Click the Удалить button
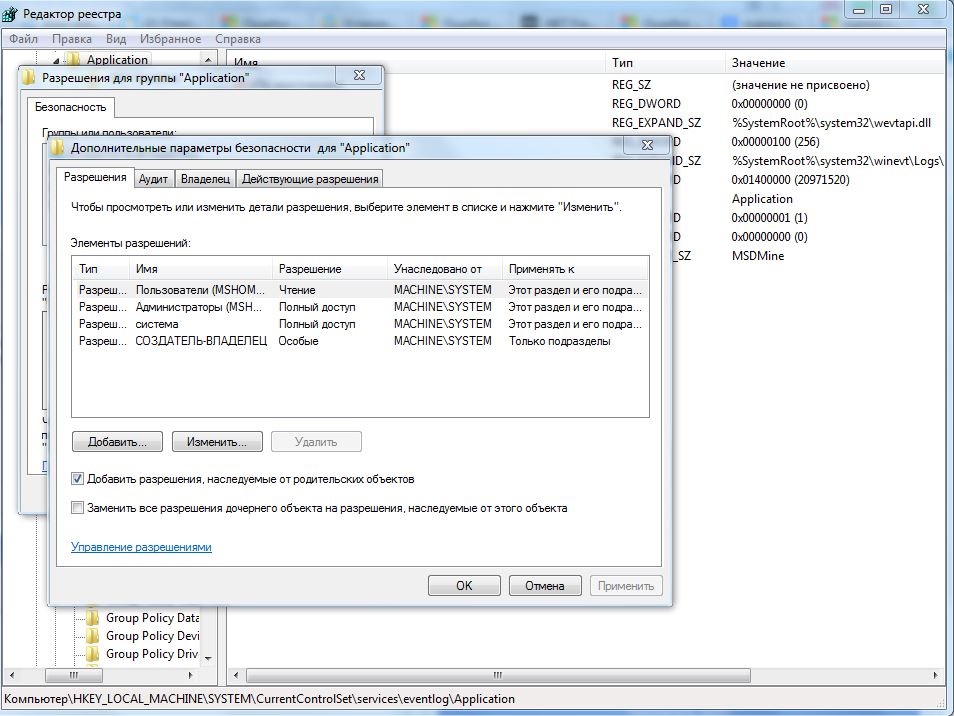The image size is (954, 716). click(x=316, y=442)
